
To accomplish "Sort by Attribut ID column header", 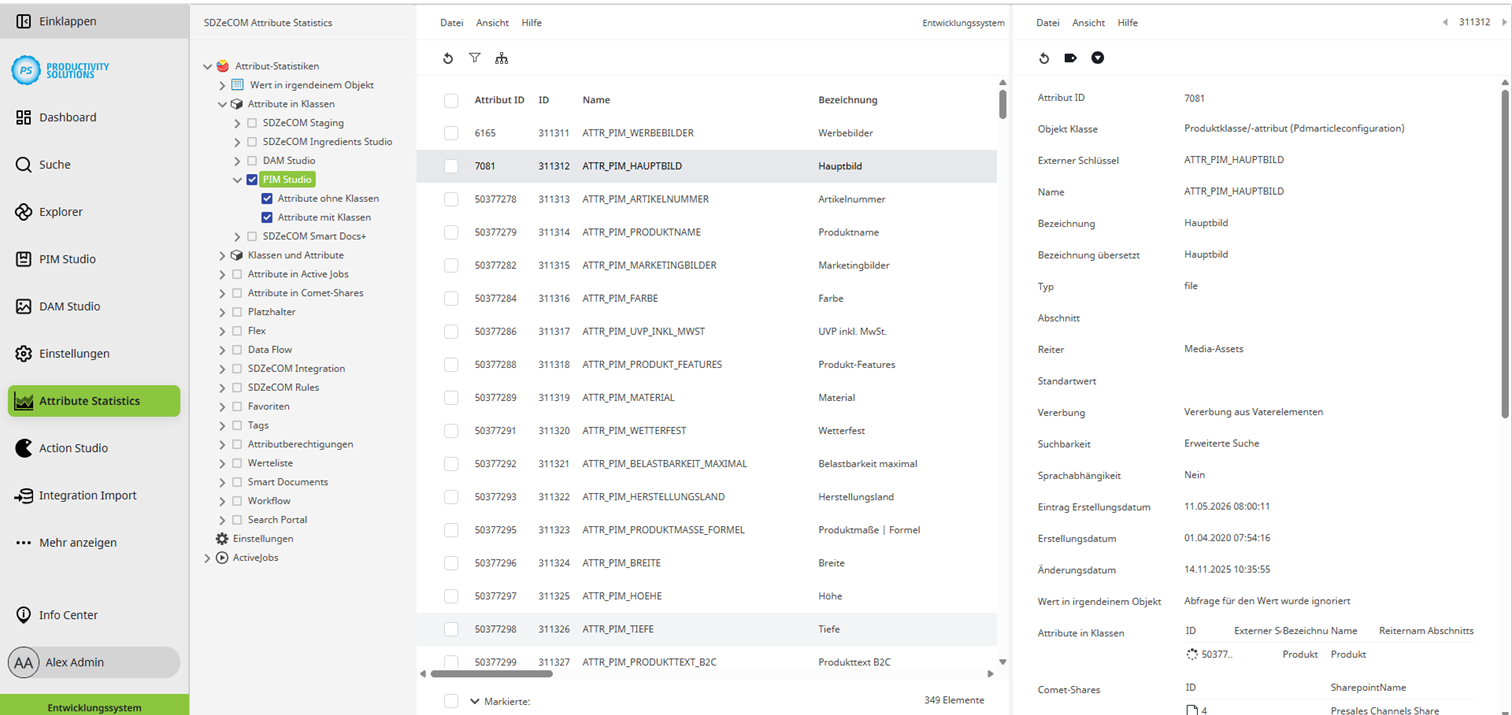I will (x=499, y=100).
